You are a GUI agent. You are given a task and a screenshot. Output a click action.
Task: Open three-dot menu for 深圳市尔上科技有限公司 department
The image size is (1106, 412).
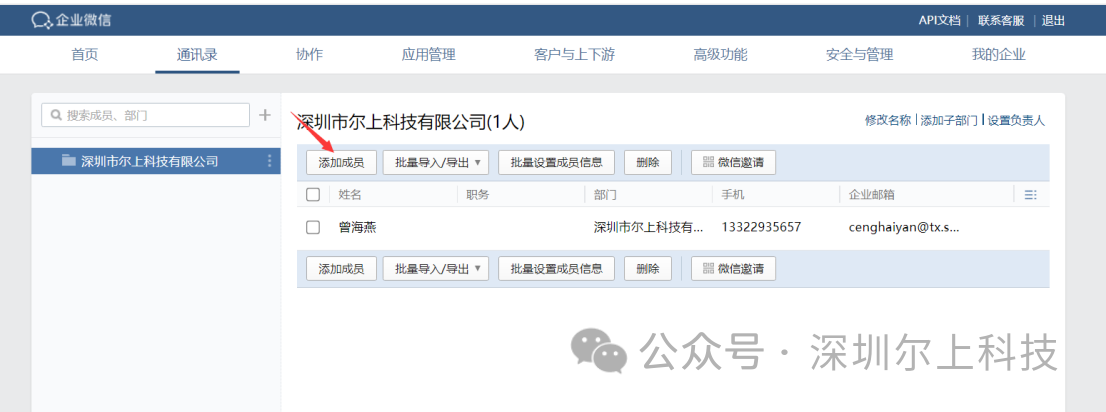[269, 161]
